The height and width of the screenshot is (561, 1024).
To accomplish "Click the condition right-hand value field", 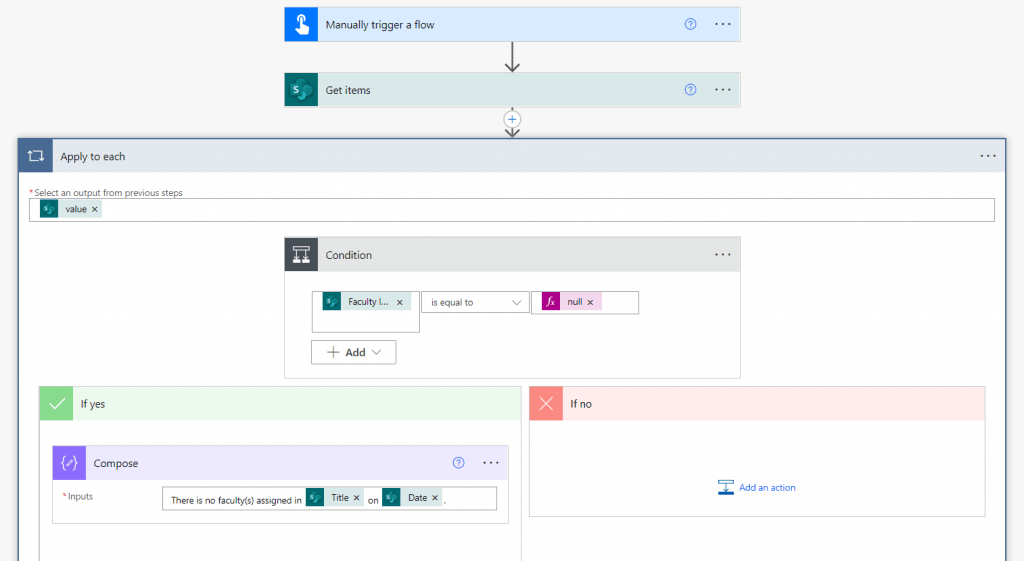I will (585, 302).
